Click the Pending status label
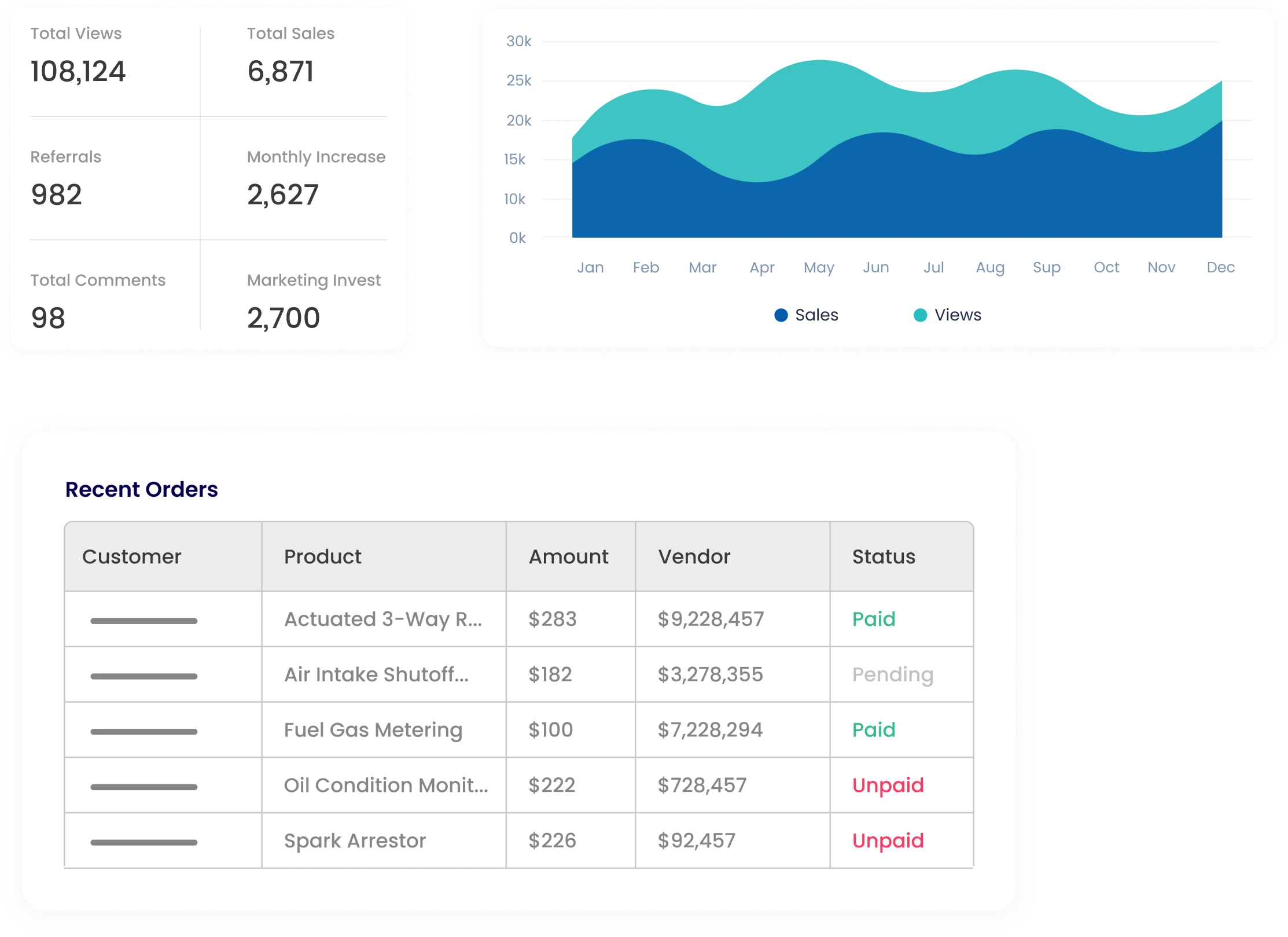The height and width of the screenshot is (937, 1288). tap(893, 675)
